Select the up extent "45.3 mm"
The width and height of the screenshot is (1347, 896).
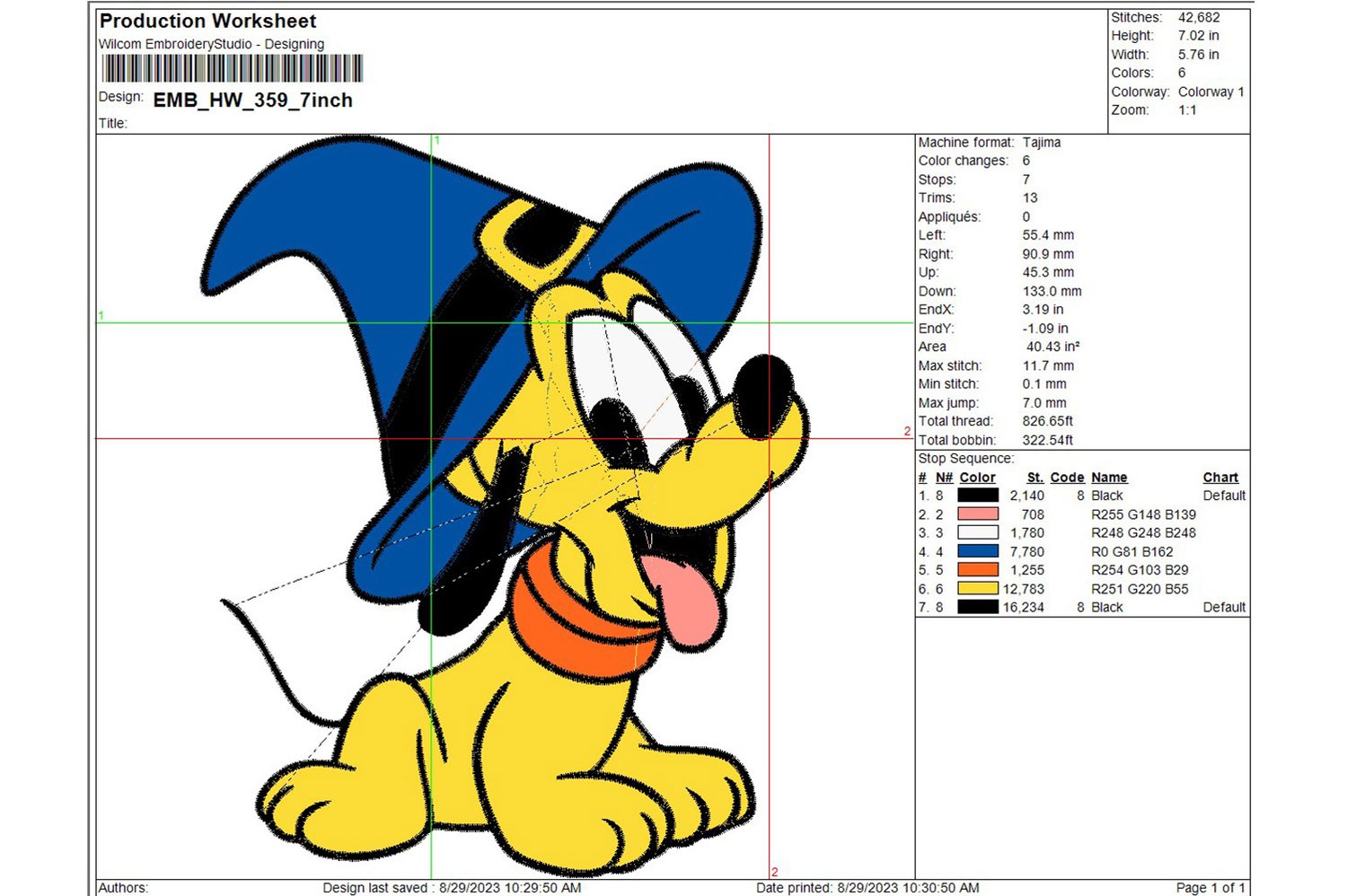1048,272
